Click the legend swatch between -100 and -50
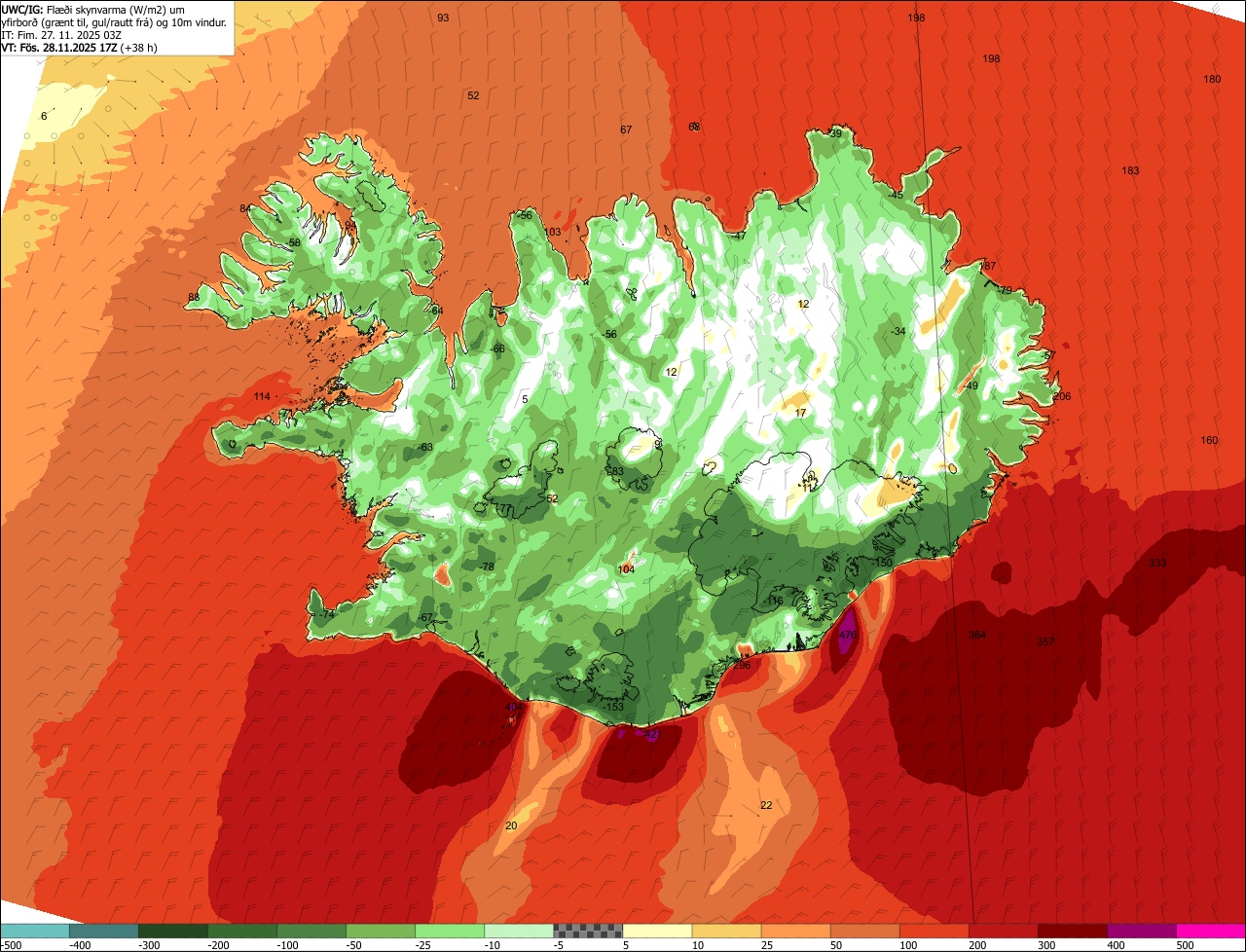This screenshot has width=1246, height=952. (311, 931)
